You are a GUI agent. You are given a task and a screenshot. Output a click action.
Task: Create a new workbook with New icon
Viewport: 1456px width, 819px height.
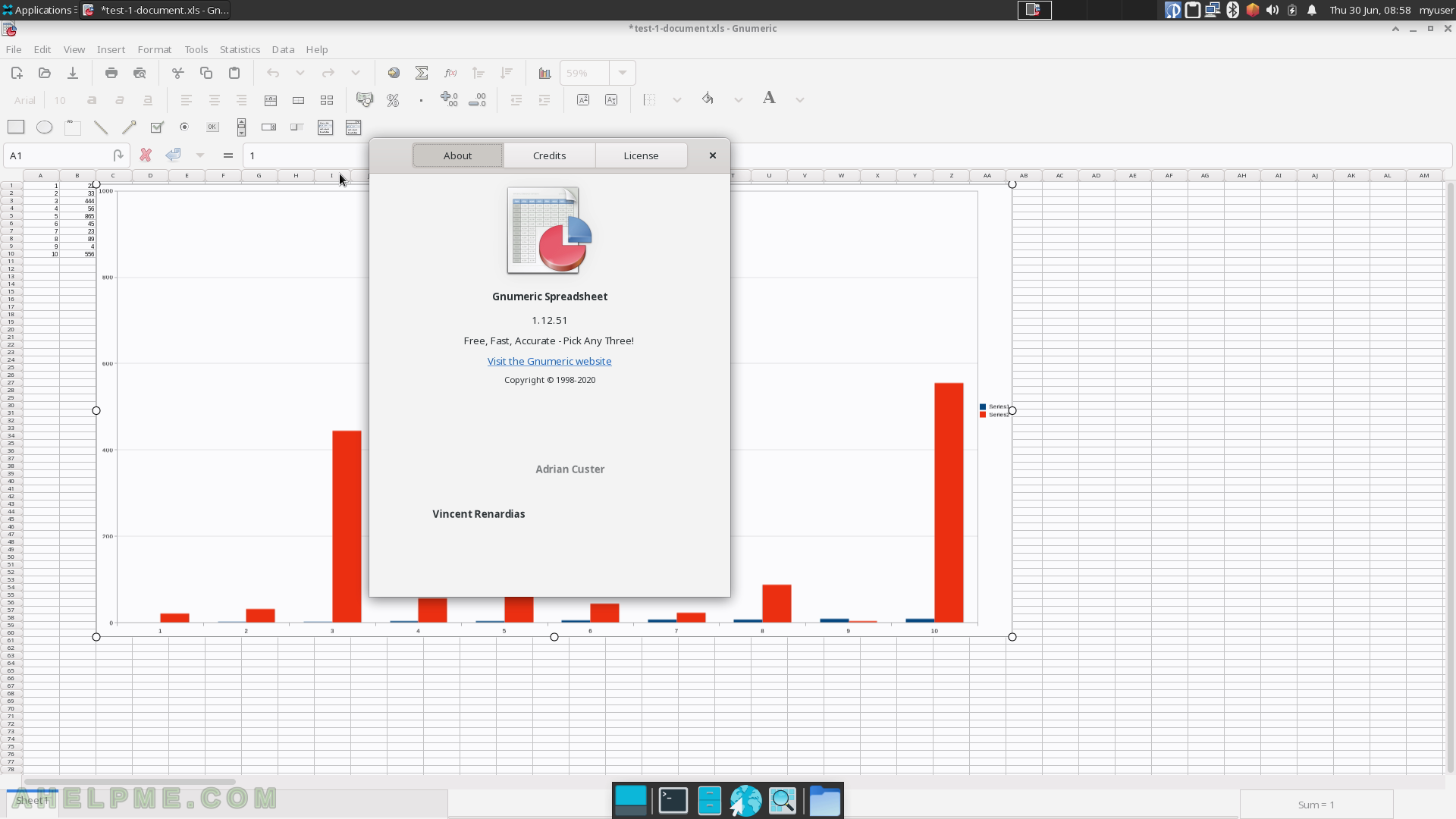coord(17,73)
